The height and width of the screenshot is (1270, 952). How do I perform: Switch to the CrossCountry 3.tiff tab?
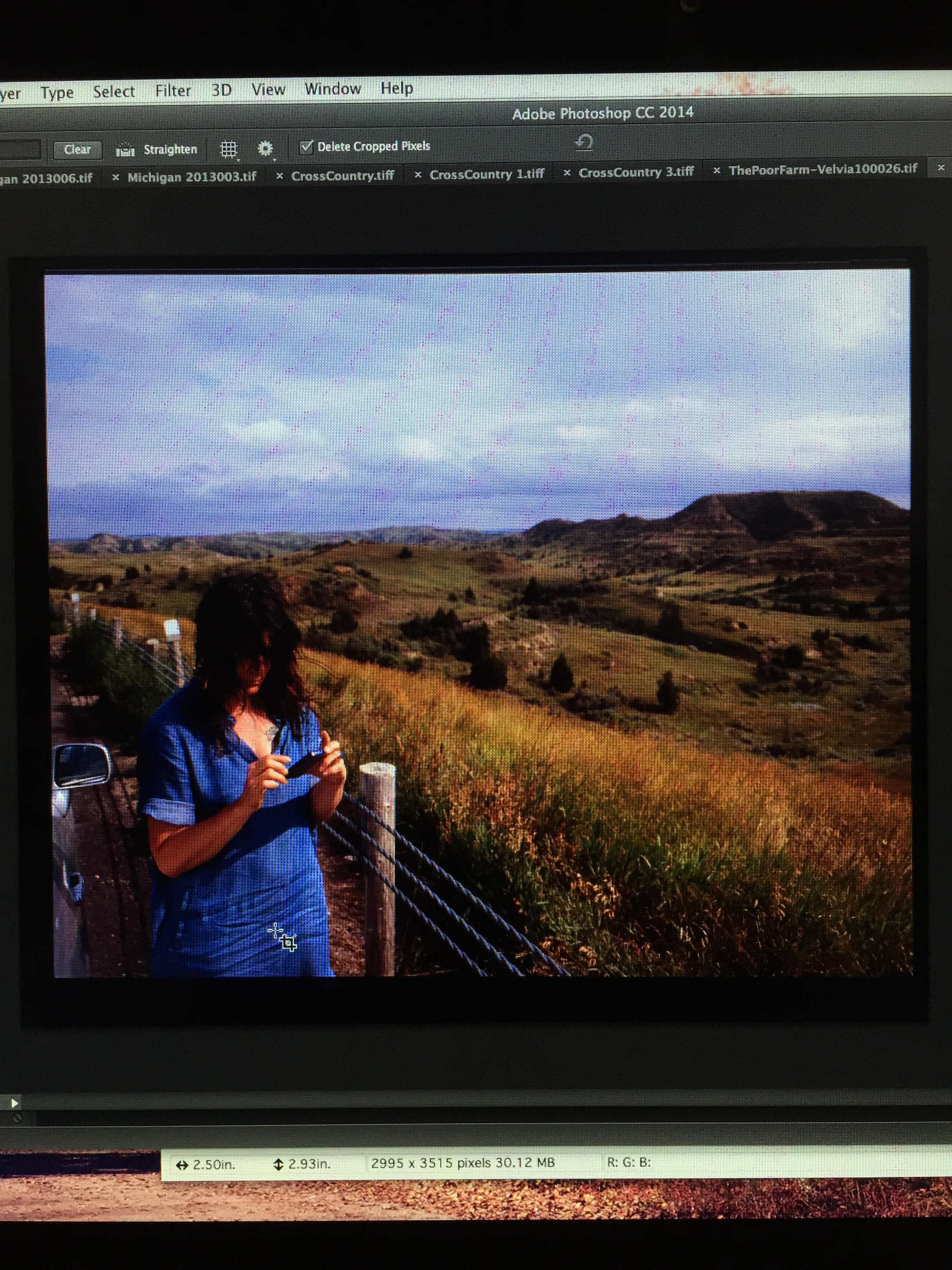coord(636,172)
